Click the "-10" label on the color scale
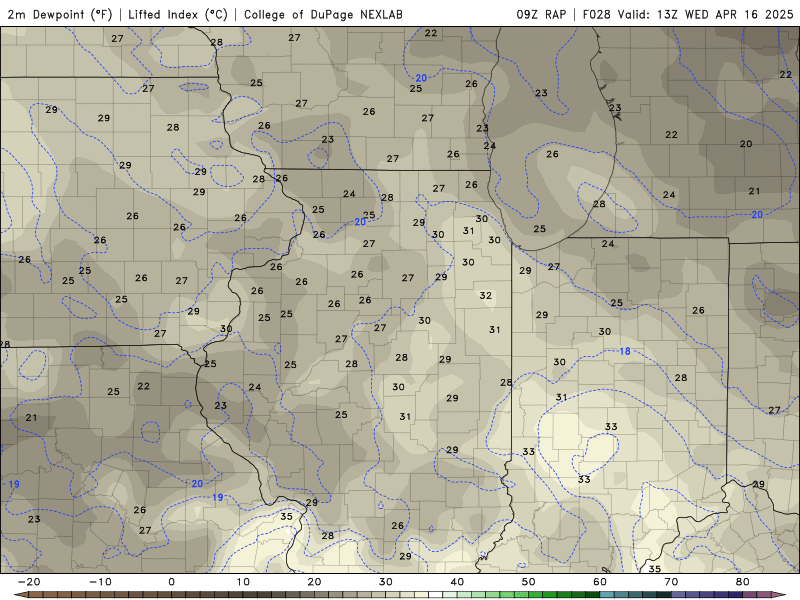Screen dimensions: 800x600 (100, 582)
